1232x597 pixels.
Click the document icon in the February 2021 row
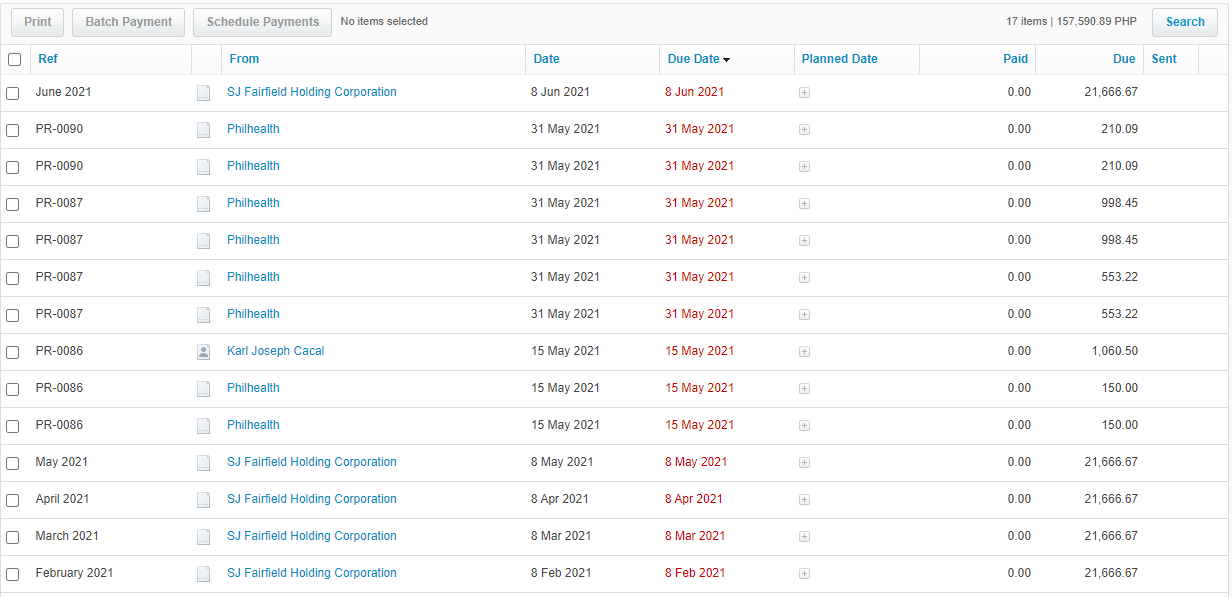point(203,574)
